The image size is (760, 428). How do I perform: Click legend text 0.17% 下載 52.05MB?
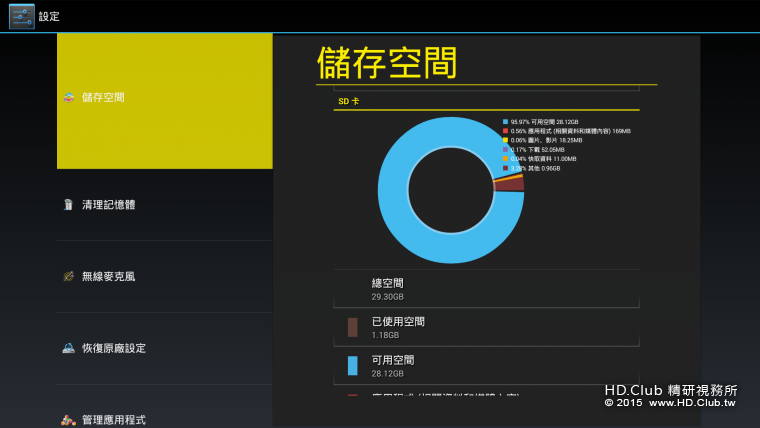(538, 150)
